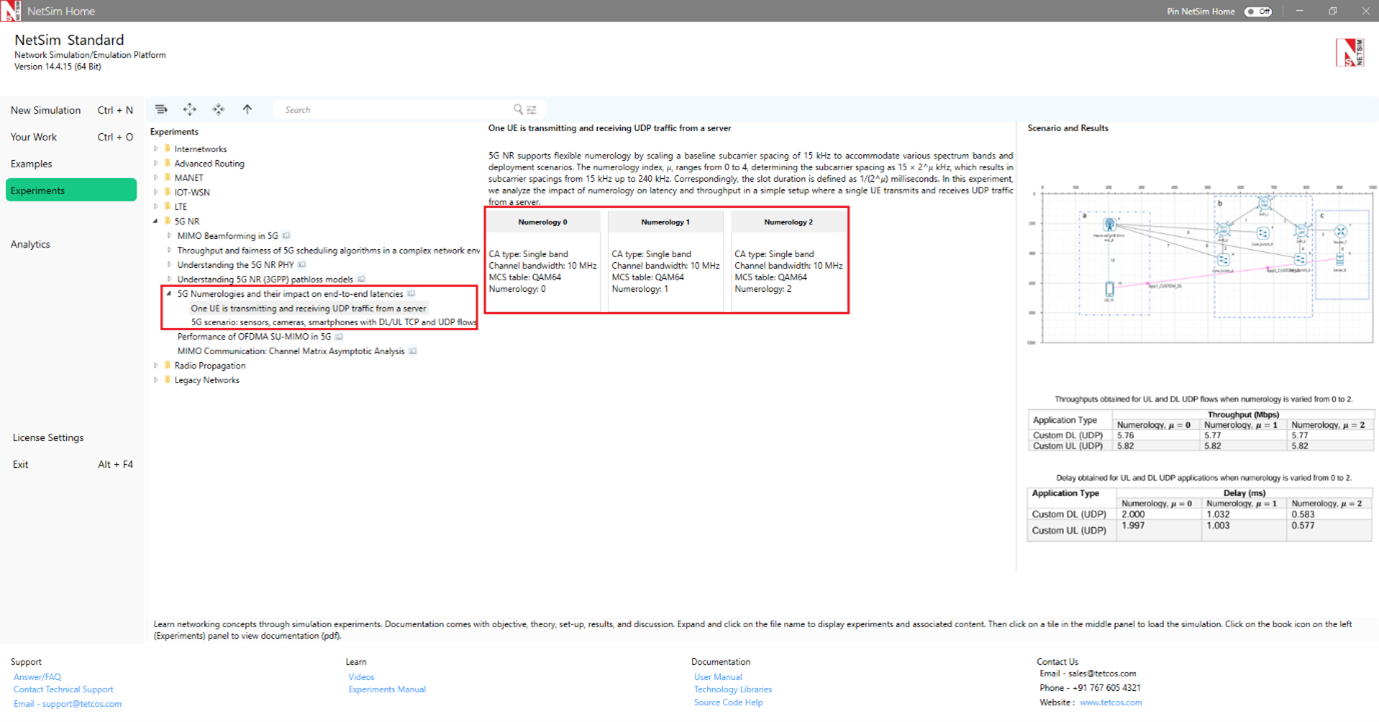Load the Numerology 1 simulation tile
The width and height of the screenshot is (1379, 722).
click(x=666, y=262)
